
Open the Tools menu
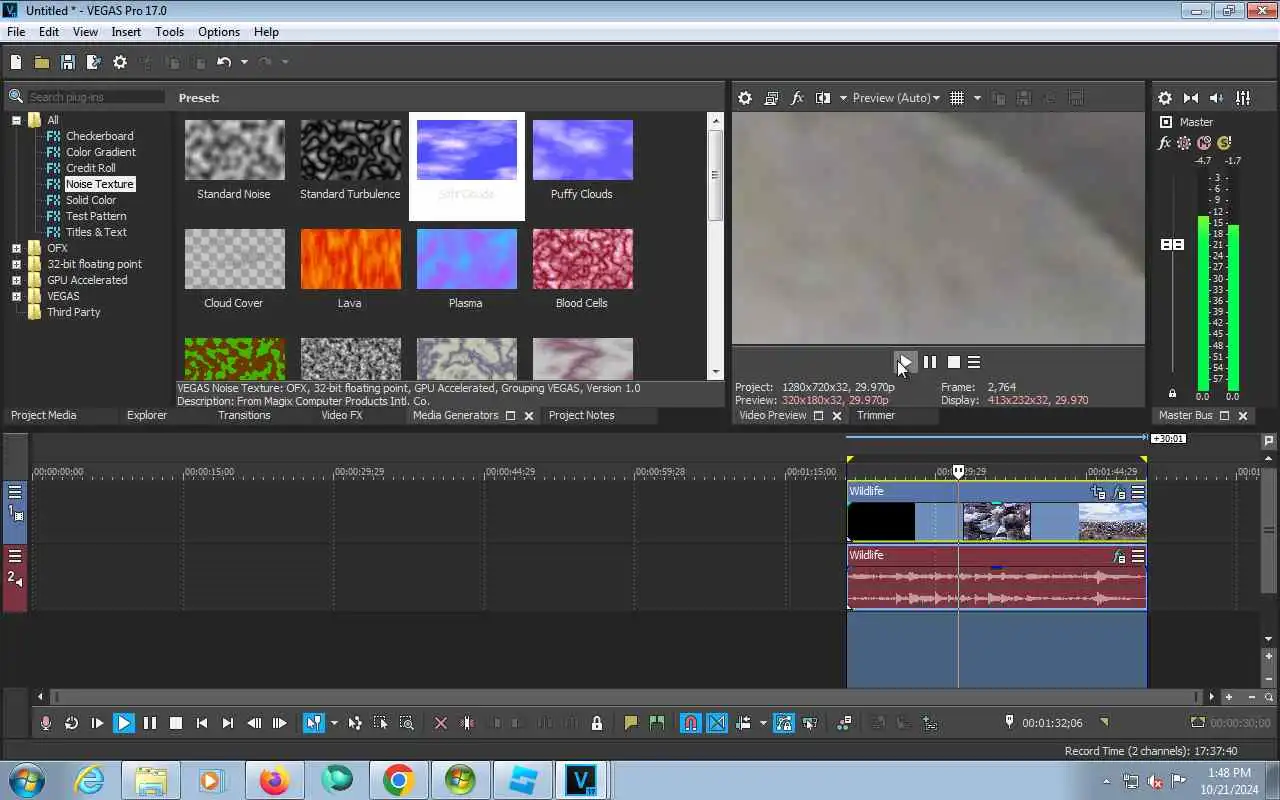(169, 32)
